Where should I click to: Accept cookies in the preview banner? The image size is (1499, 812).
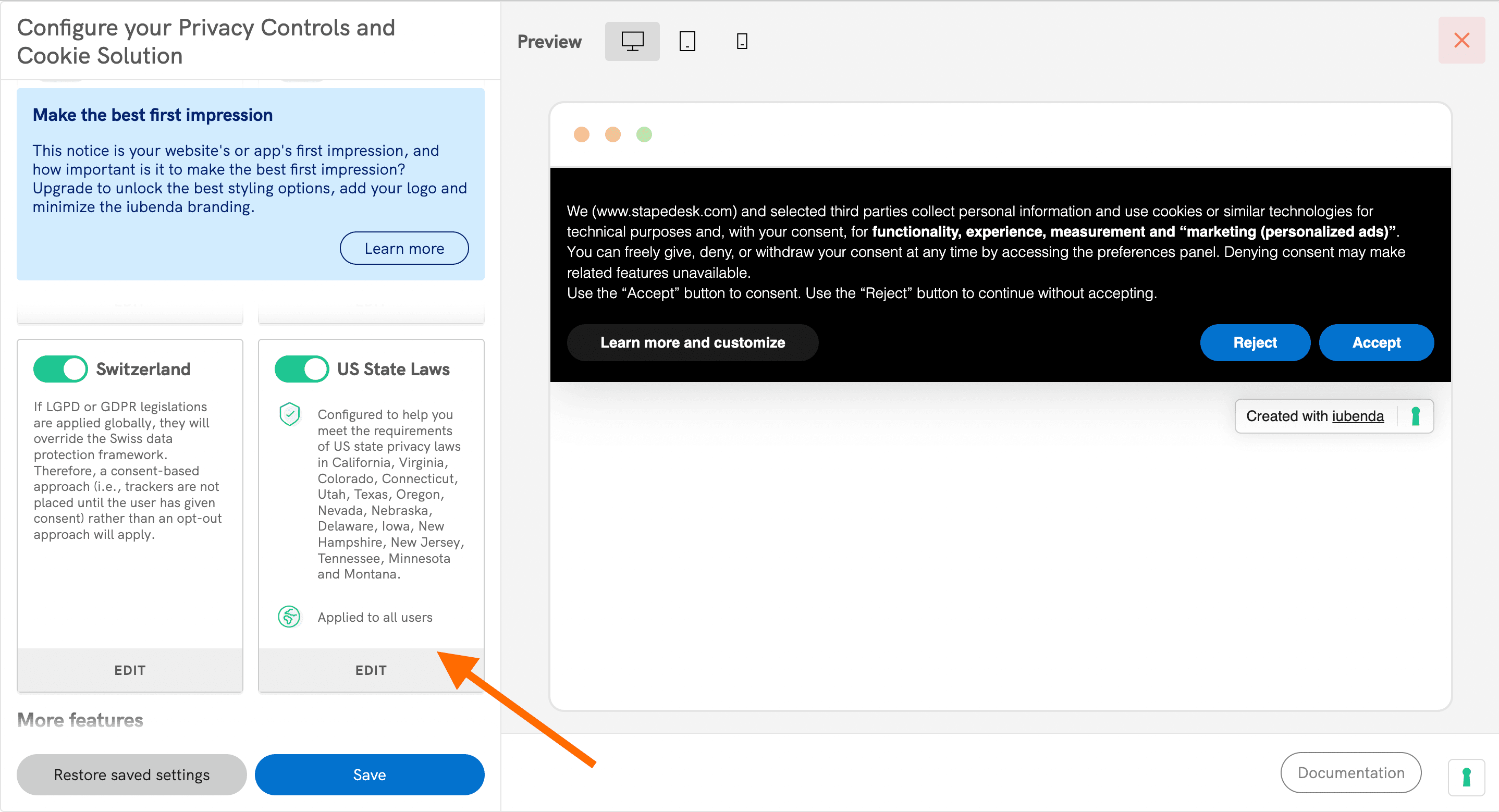1376,342
